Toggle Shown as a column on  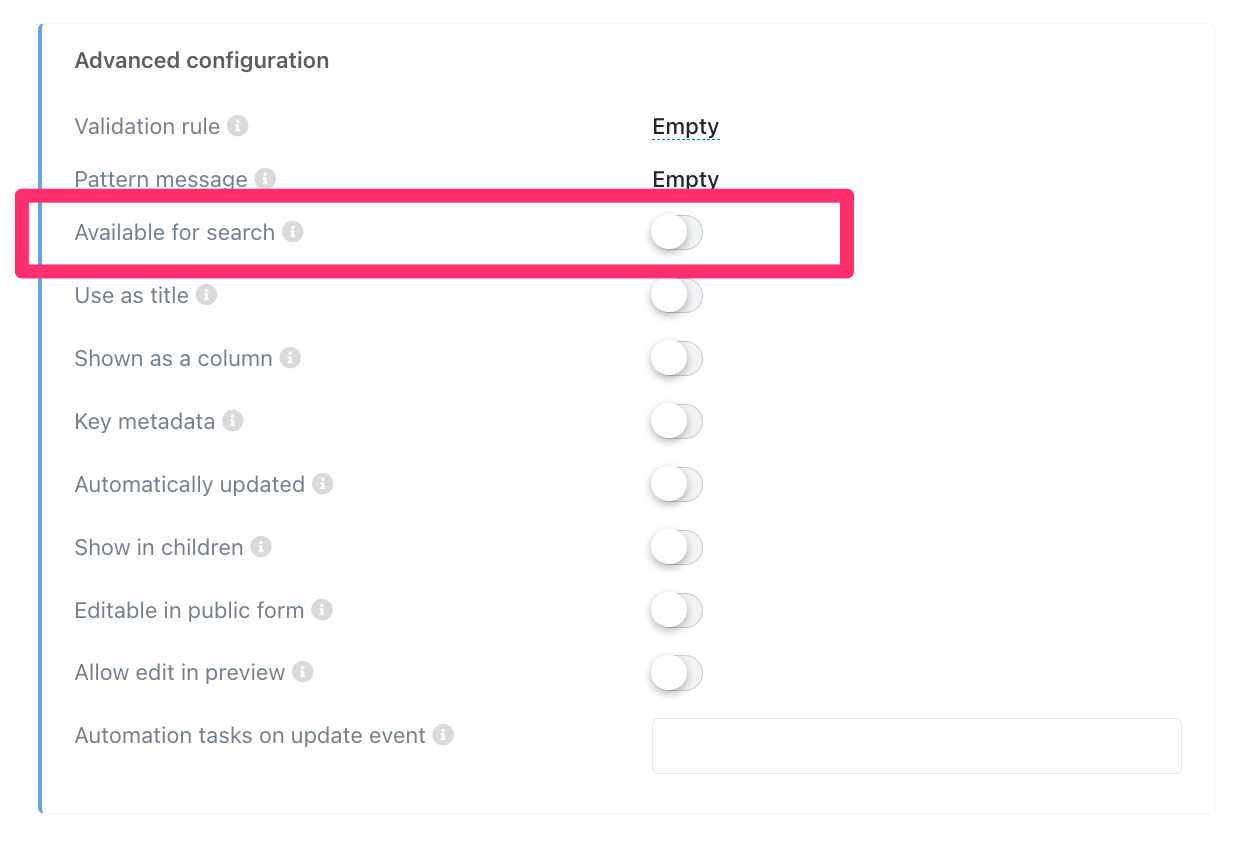[x=676, y=359]
